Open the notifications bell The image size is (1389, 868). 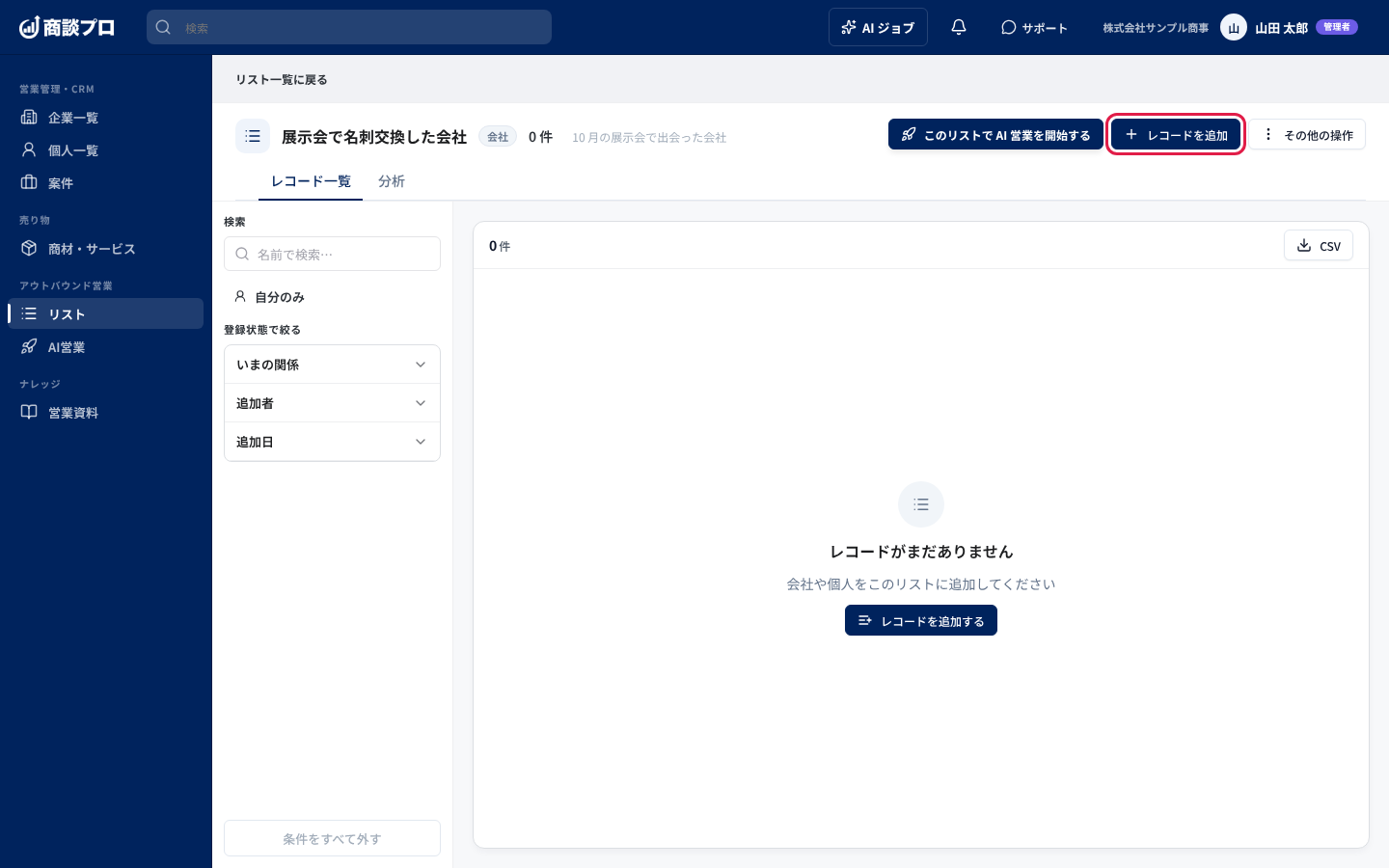click(x=958, y=27)
